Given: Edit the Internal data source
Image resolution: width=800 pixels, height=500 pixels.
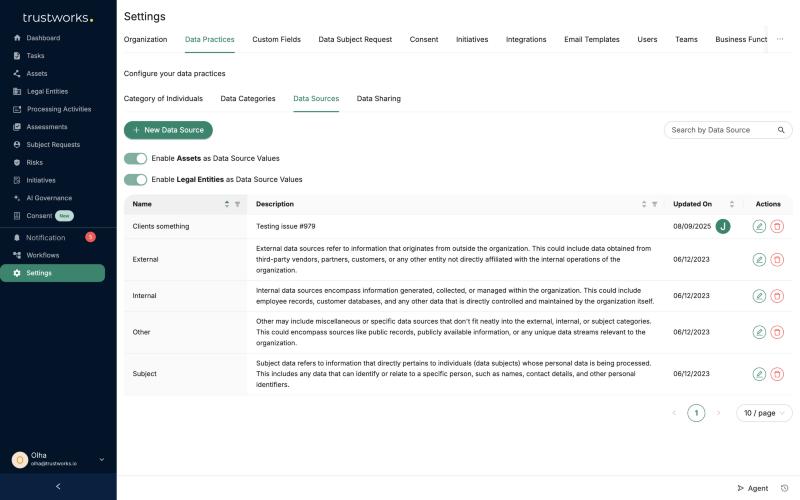Looking at the screenshot, I should click(759, 296).
